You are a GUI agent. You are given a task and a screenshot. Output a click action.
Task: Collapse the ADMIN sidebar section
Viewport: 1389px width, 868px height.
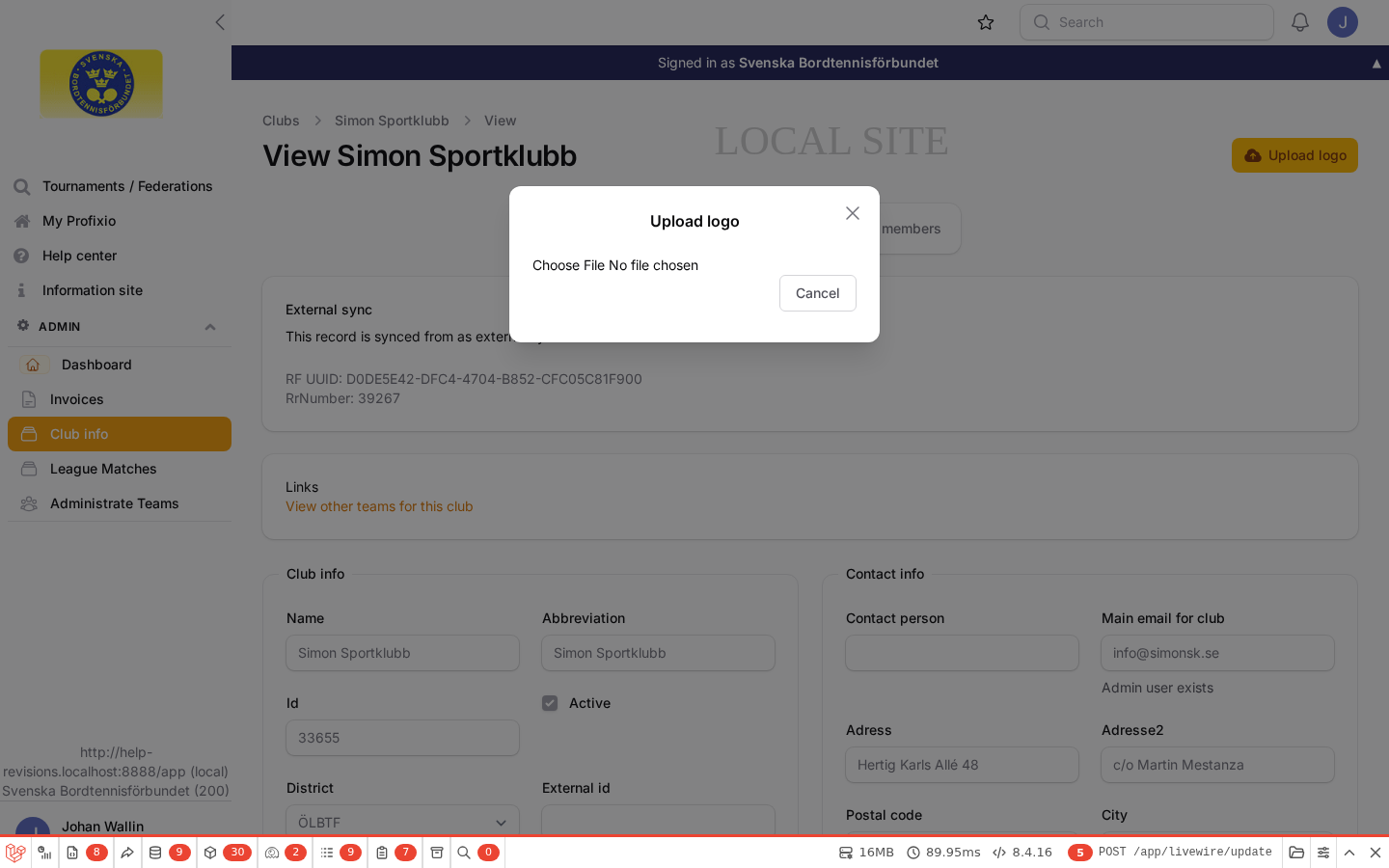pyautogui.click(x=210, y=327)
